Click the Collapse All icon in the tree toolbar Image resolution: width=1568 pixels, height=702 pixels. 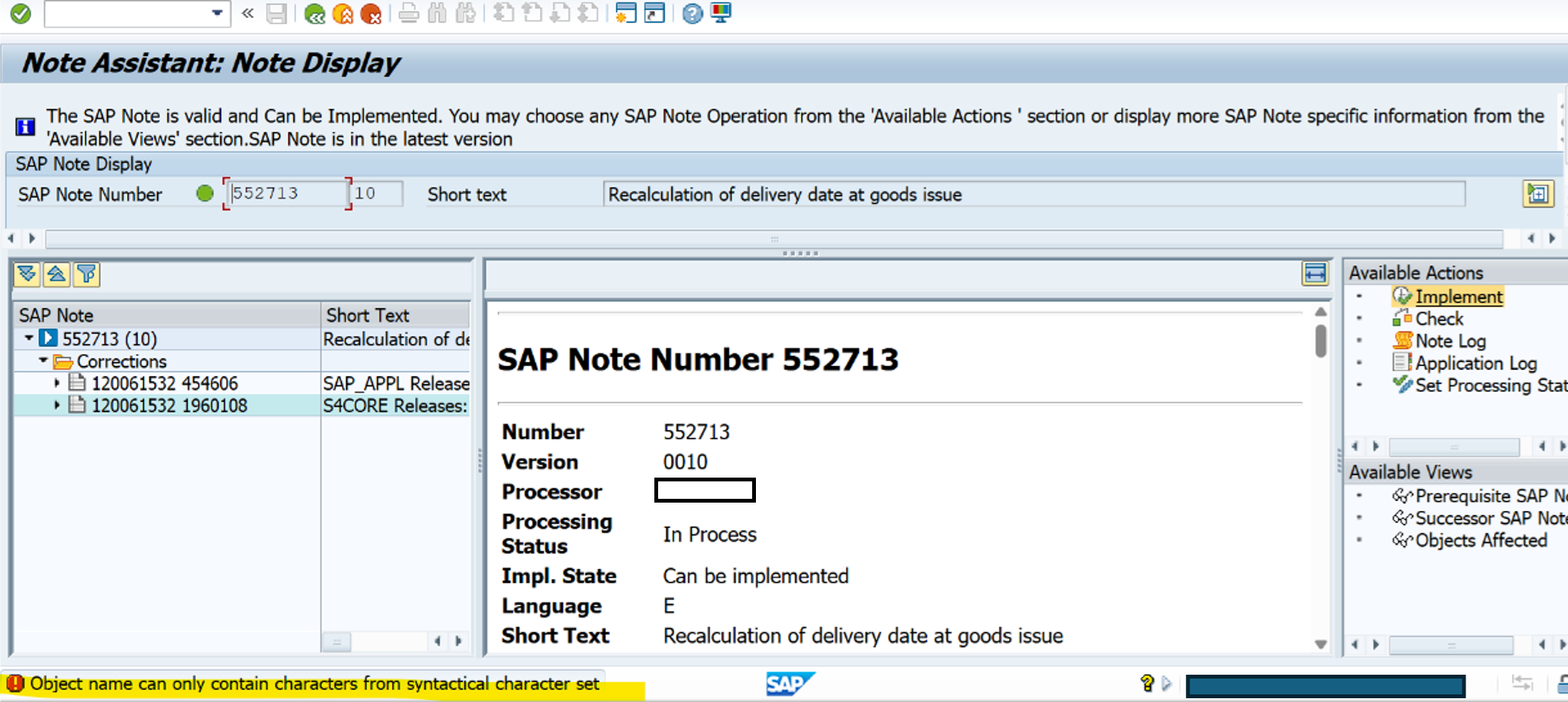click(x=57, y=274)
